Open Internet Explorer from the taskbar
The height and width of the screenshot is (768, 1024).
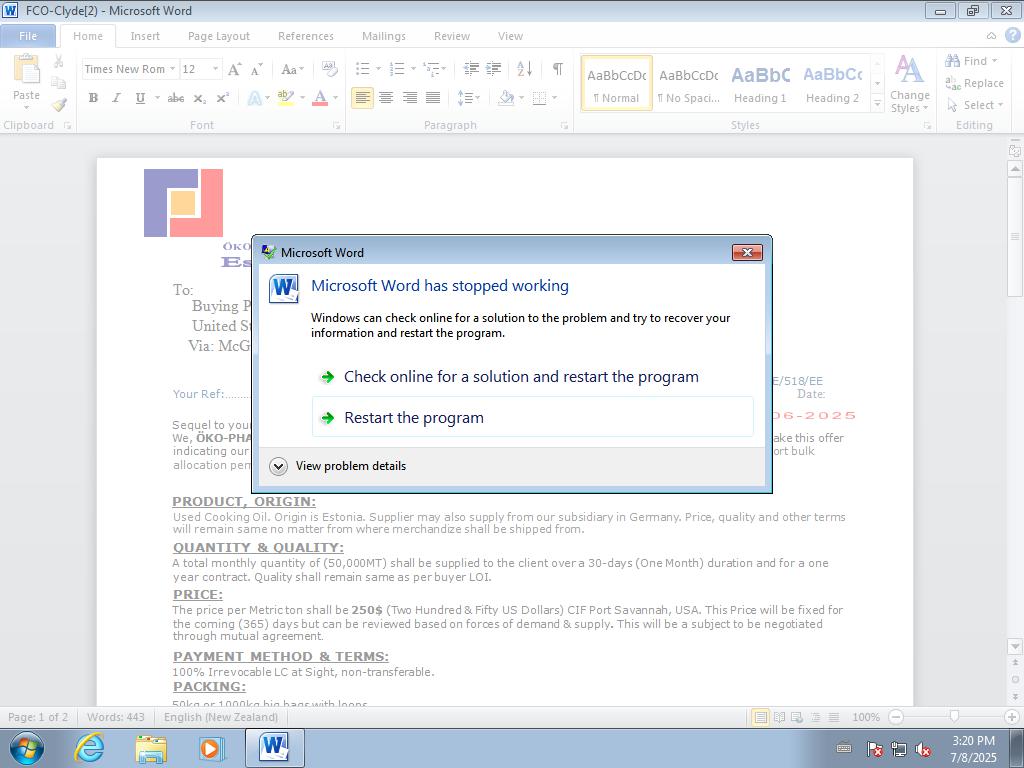tap(90, 747)
